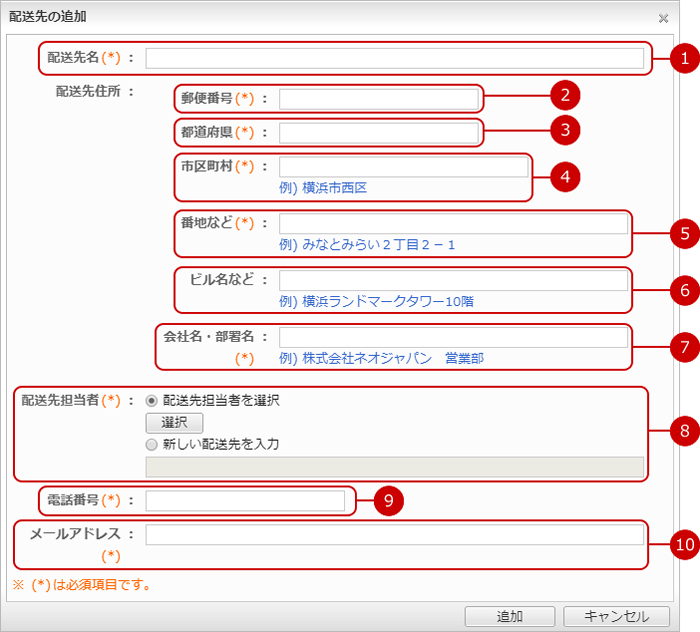Select the 番地など street address field
Screen dimensions: 700x632
[x=453, y=223]
